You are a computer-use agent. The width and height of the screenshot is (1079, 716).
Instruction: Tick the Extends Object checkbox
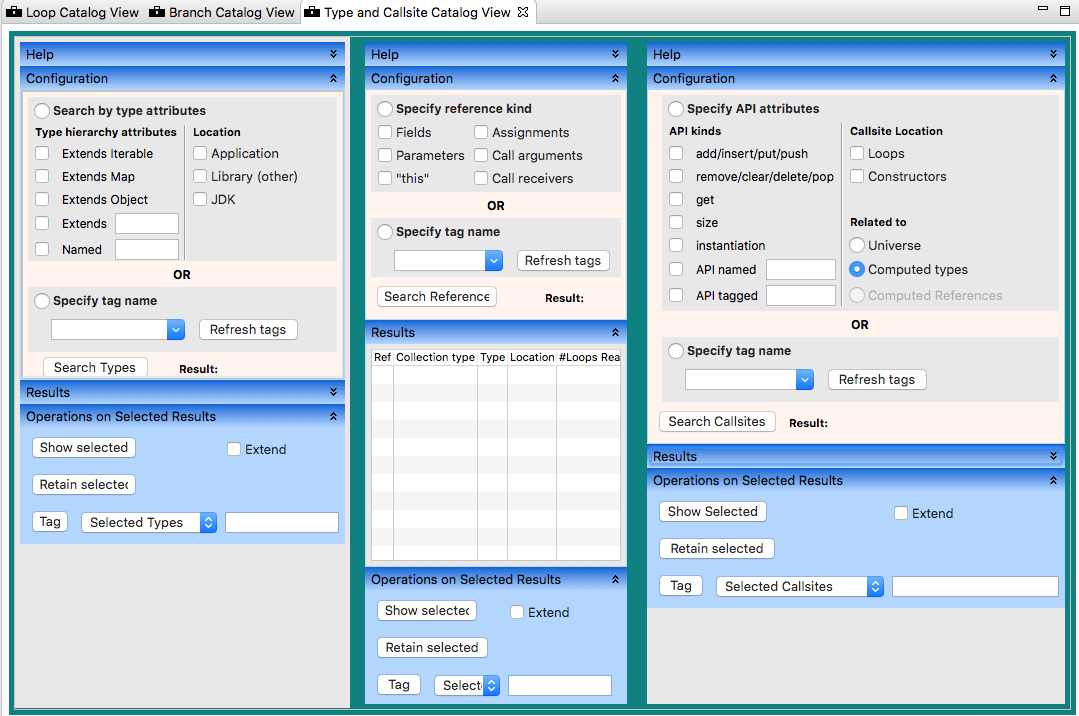coord(43,199)
